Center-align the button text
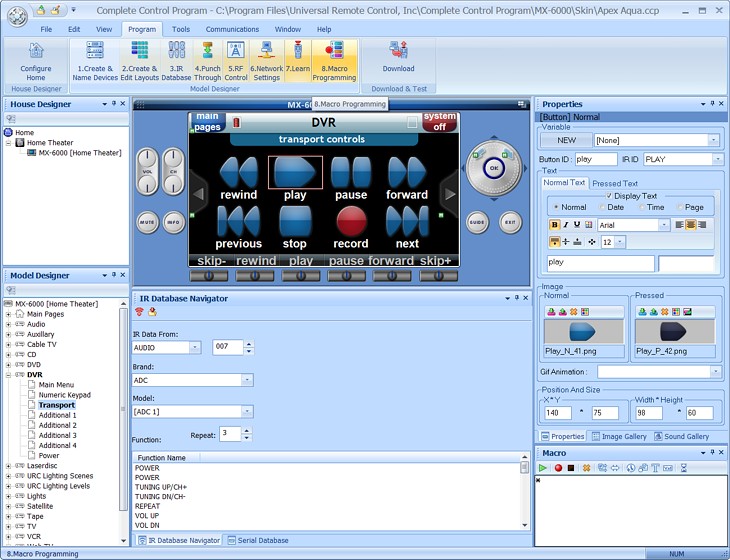730x560 pixels. pos(691,225)
